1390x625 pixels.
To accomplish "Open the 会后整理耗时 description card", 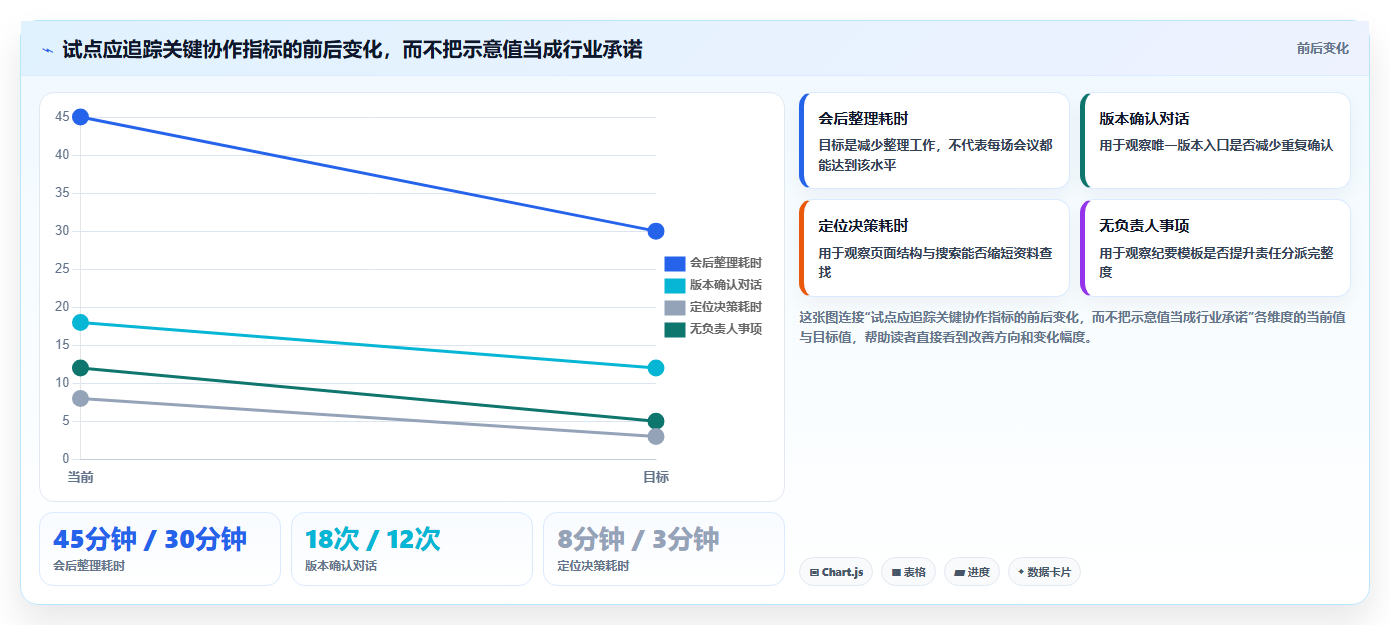I will click(x=934, y=140).
